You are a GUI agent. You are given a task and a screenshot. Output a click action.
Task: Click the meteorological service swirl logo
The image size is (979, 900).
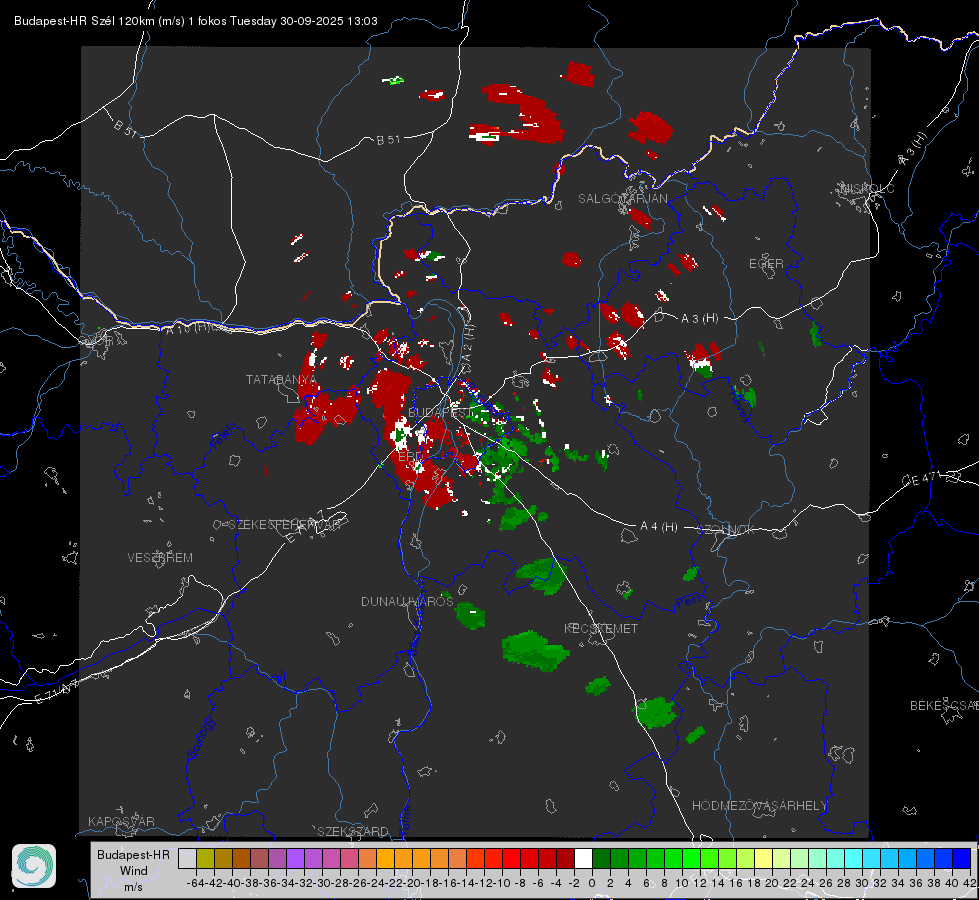(x=34, y=865)
